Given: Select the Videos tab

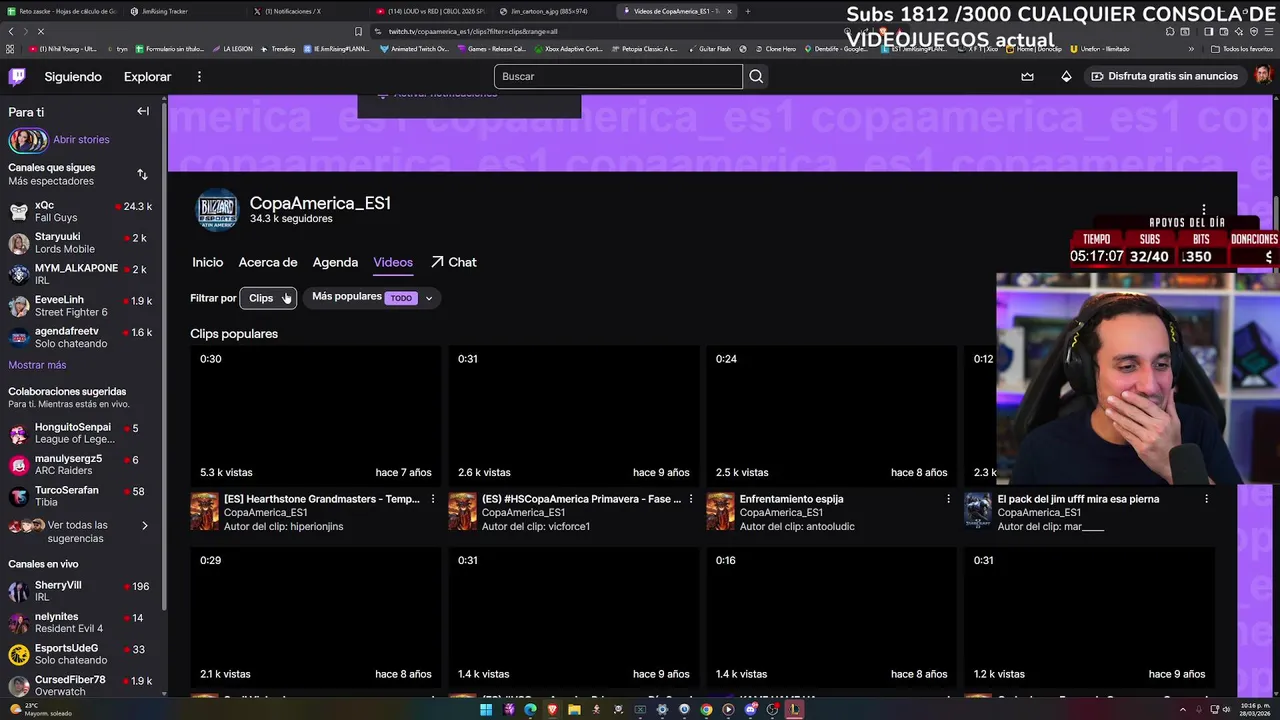Looking at the screenshot, I should click(393, 262).
